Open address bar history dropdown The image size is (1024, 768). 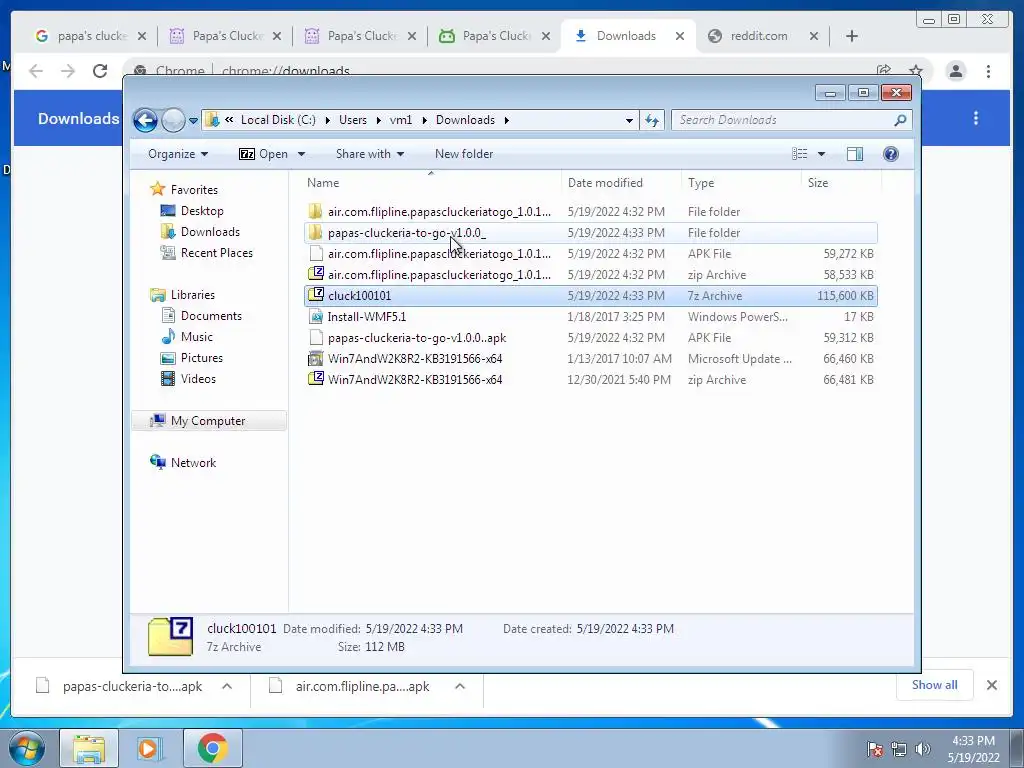(629, 120)
